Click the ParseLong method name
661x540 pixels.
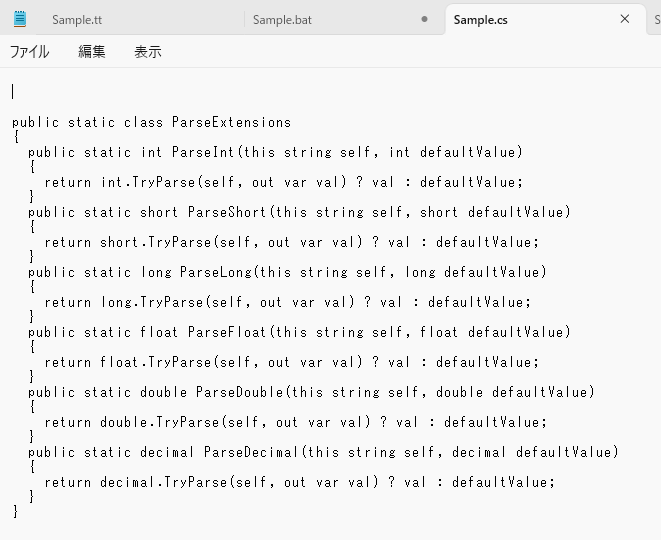click(x=215, y=272)
